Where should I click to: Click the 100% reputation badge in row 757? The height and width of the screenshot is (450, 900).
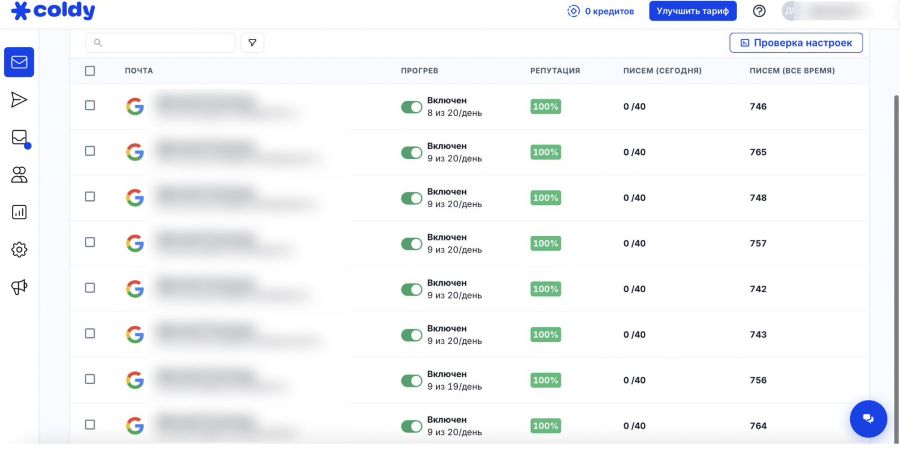(545, 243)
